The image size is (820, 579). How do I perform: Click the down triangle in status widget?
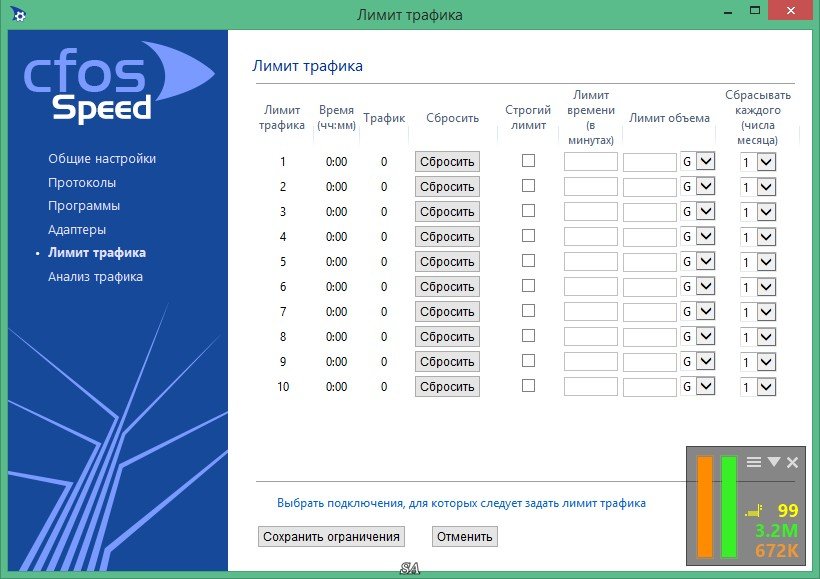pyautogui.click(x=773, y=462)
